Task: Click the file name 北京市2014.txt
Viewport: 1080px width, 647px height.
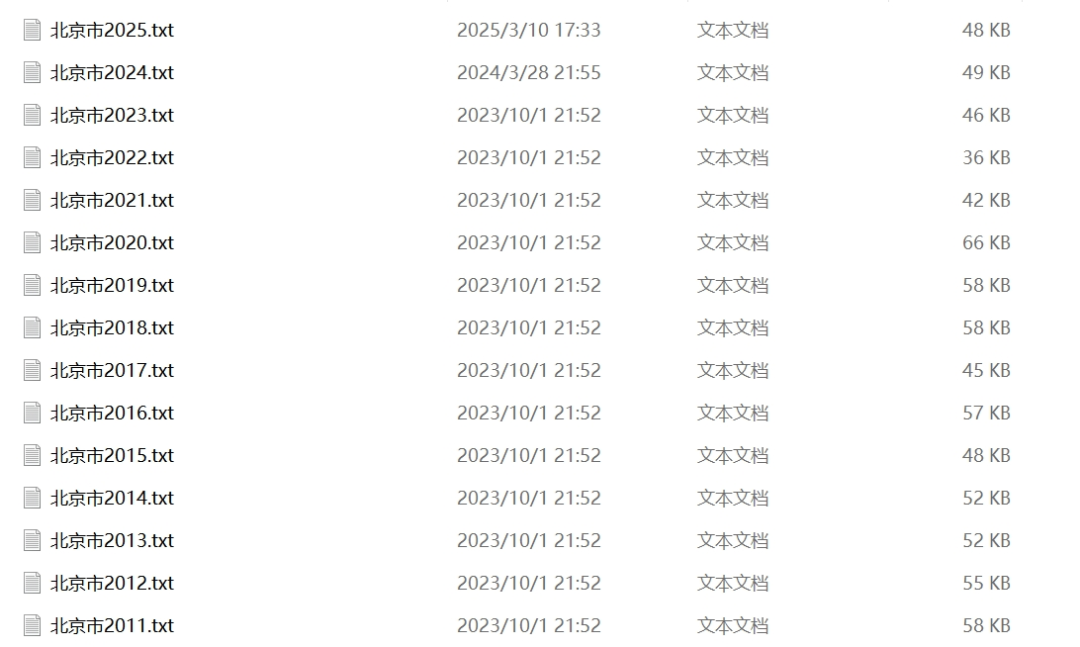Action: [112, 498]
